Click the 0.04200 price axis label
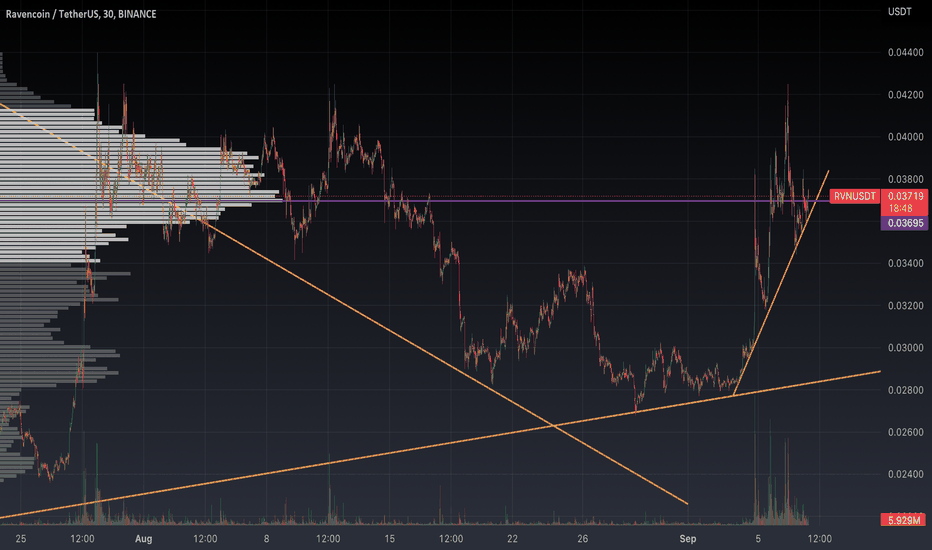Viewport: 932px width, 550px height. 905,95
